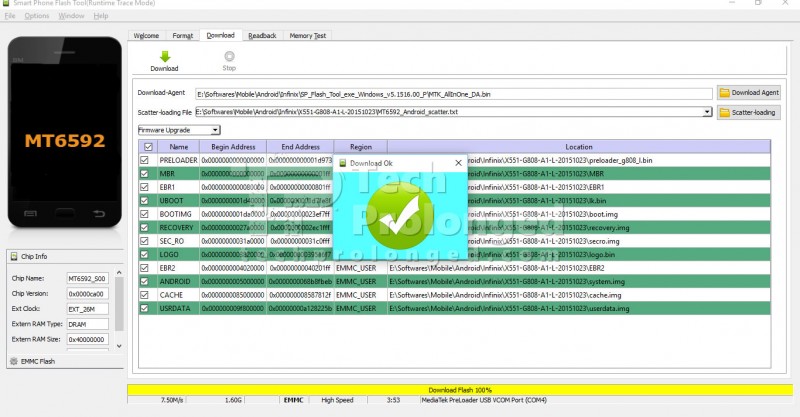Image resolution: width=800 pixels, height=417 pixels.
Task: Open the File menu
Action: [10, 16]
